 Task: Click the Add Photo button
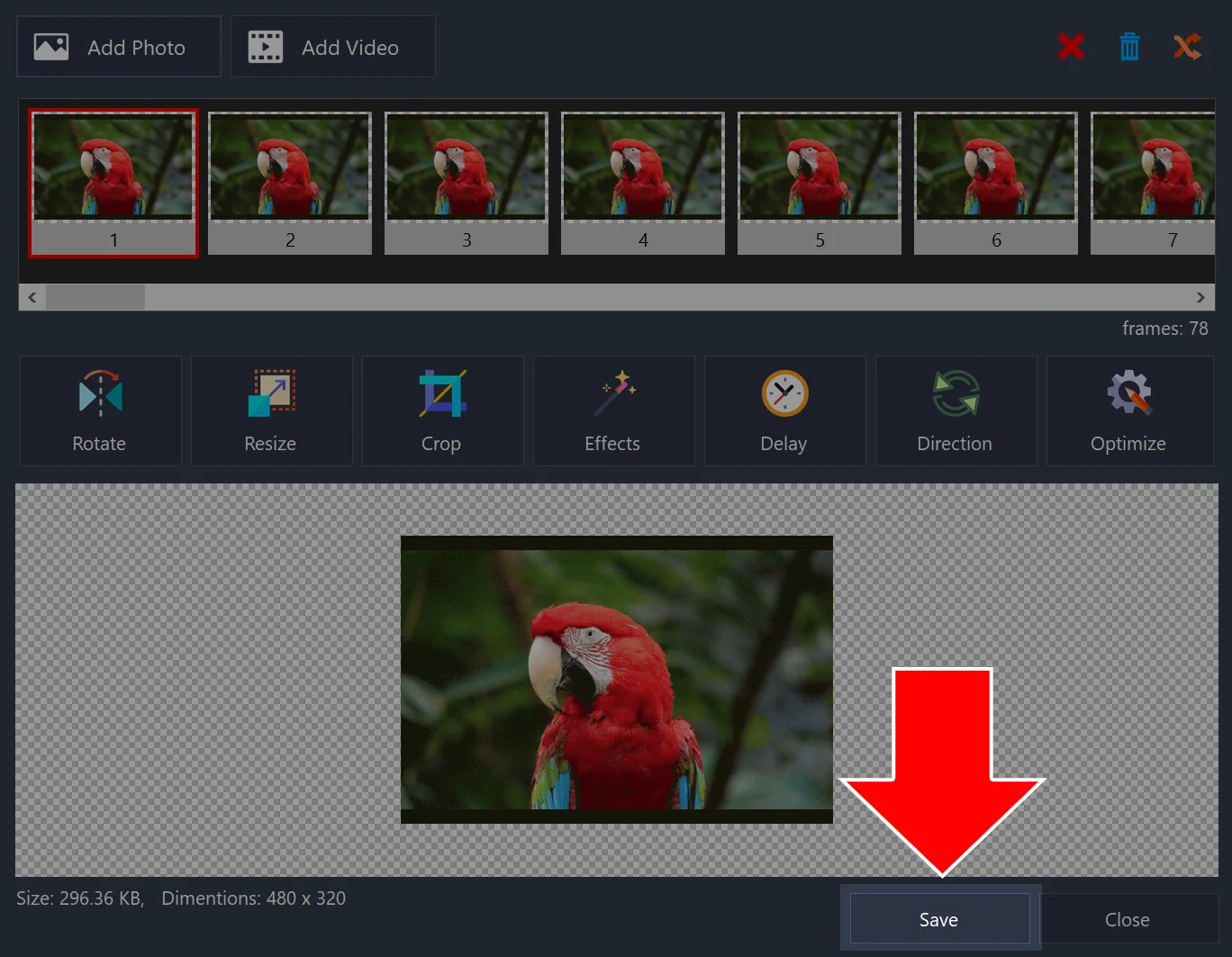[119, 47]
